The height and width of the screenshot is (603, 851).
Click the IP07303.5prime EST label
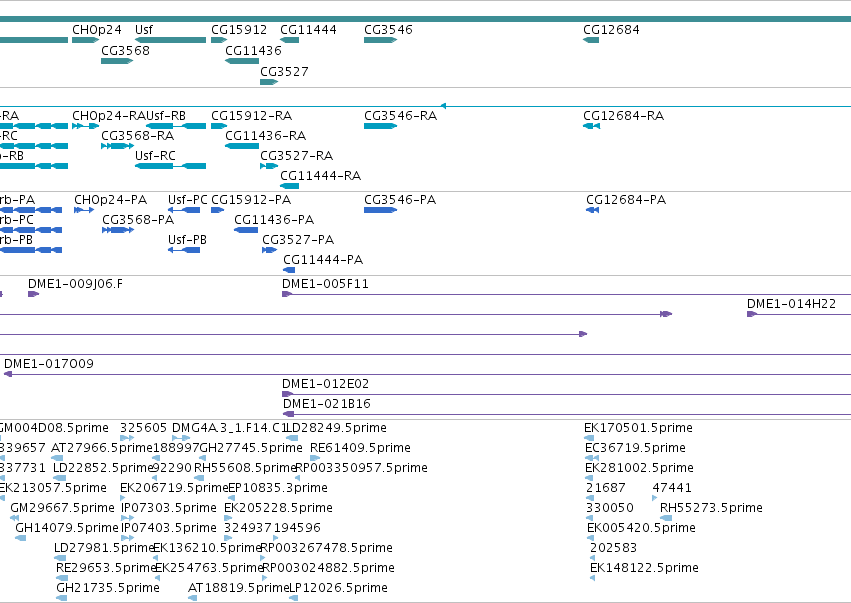[x=169, y=508]
